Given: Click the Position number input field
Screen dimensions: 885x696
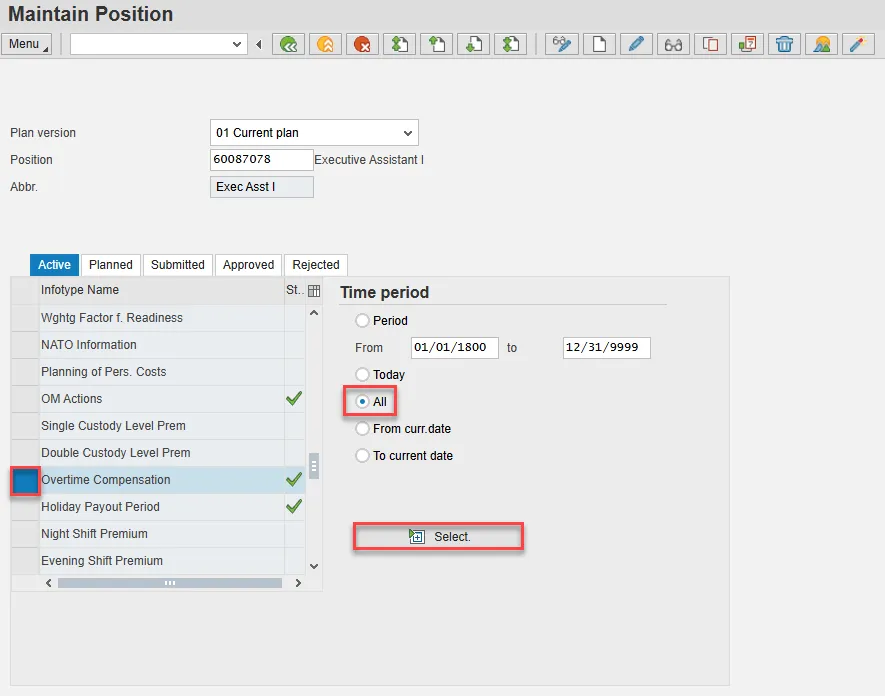Looking at the screenshot, I should 261,160.
